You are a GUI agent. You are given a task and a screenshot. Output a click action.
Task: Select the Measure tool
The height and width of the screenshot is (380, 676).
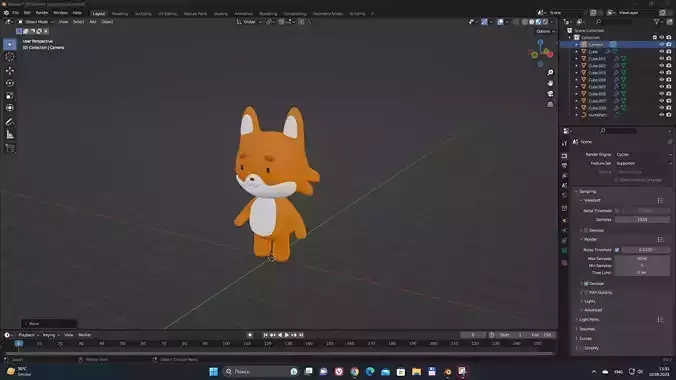(9, 135)
